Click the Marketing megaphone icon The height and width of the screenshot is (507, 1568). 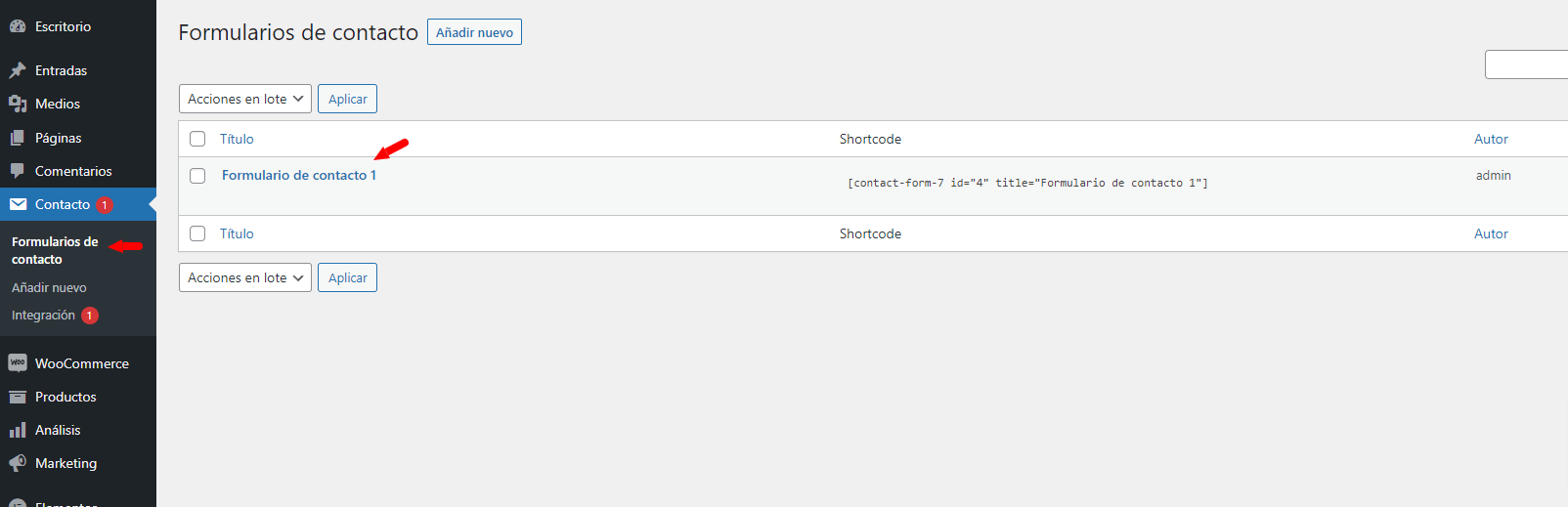(x=18, y=463)
